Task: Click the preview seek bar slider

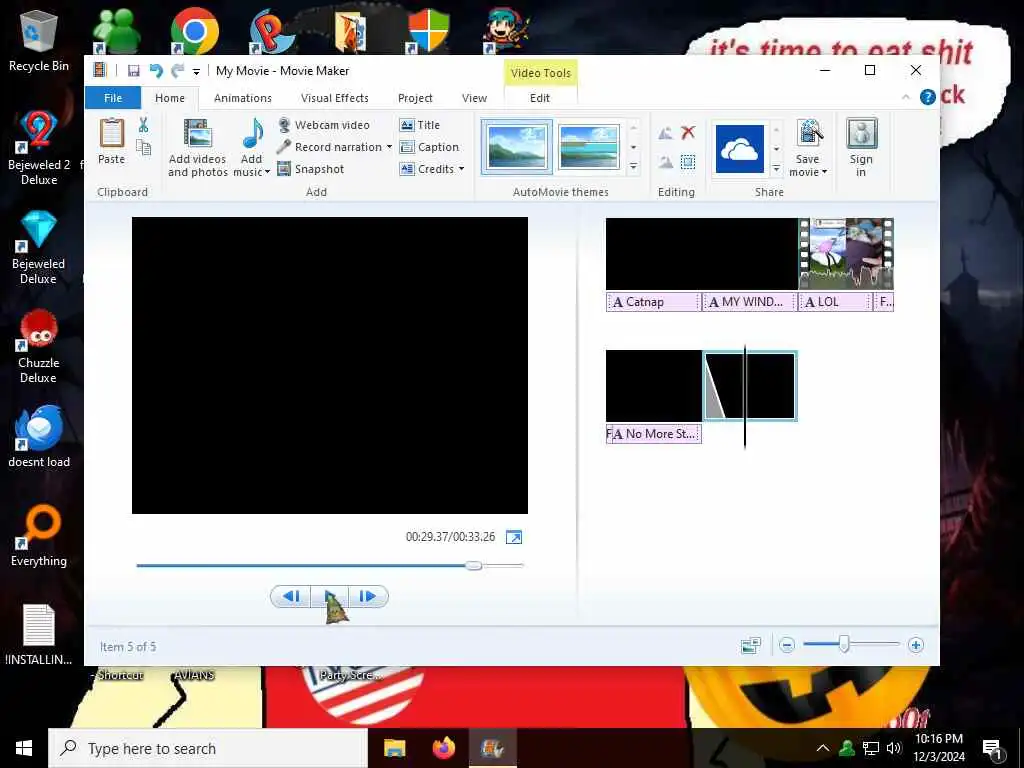Action: click(x=474, y=566)
